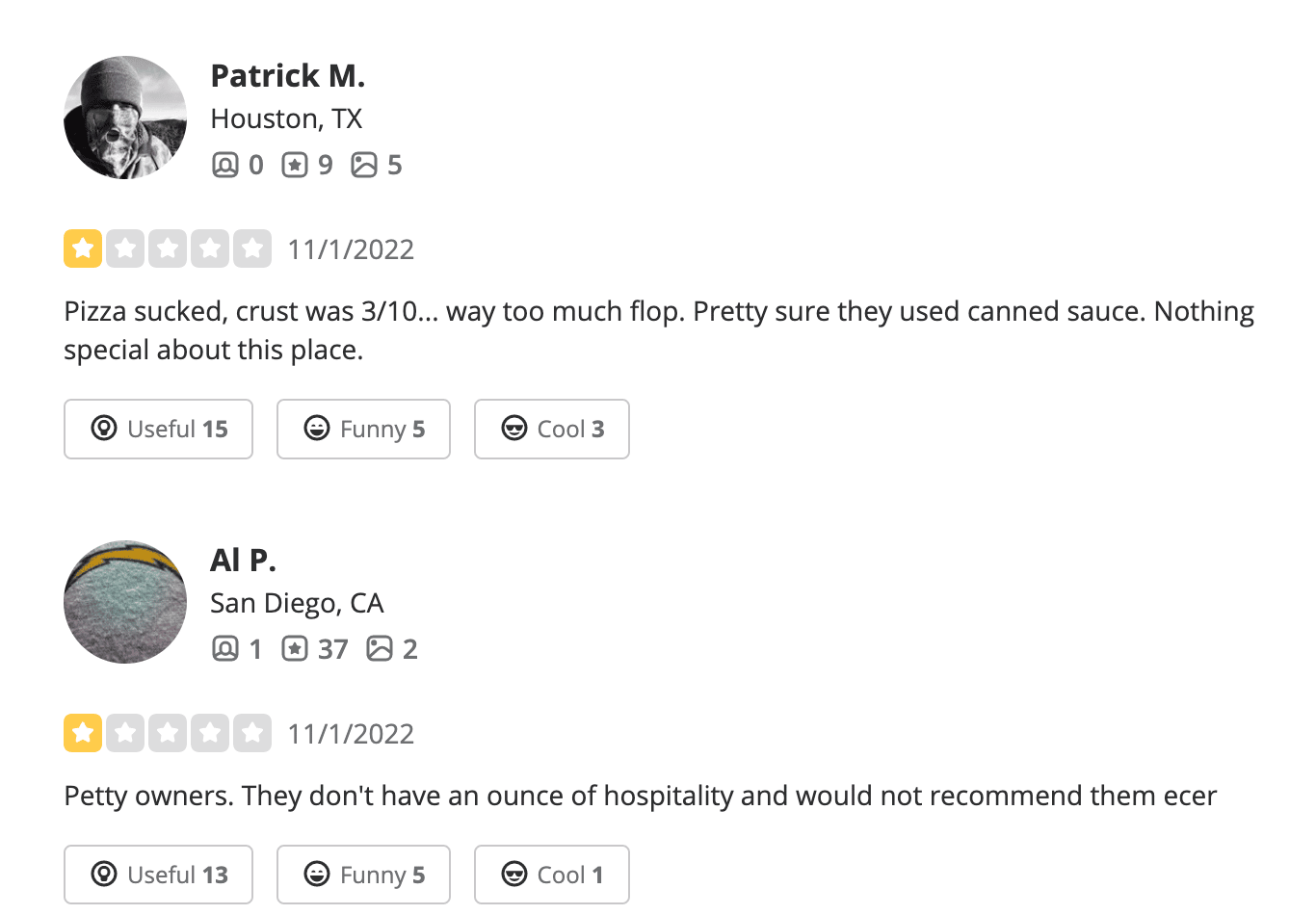Vote Useful on Al P.'s review
1316x915 pixels.
(159, 875)
